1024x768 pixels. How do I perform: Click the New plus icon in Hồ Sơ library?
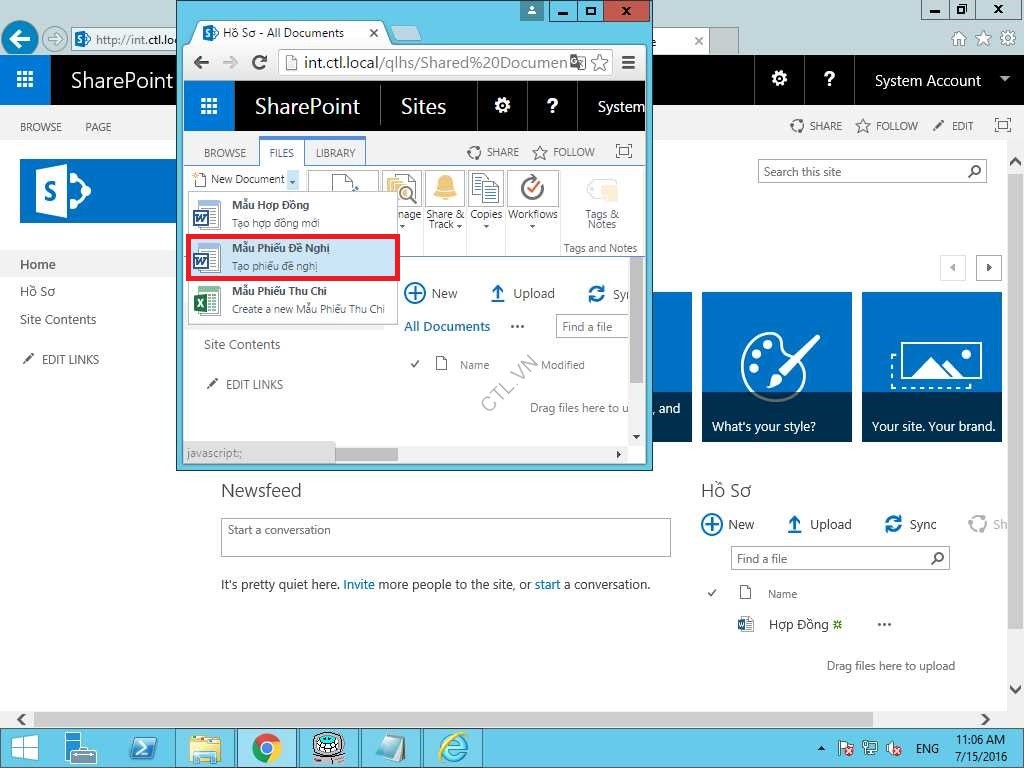click(x=712, y=524)
